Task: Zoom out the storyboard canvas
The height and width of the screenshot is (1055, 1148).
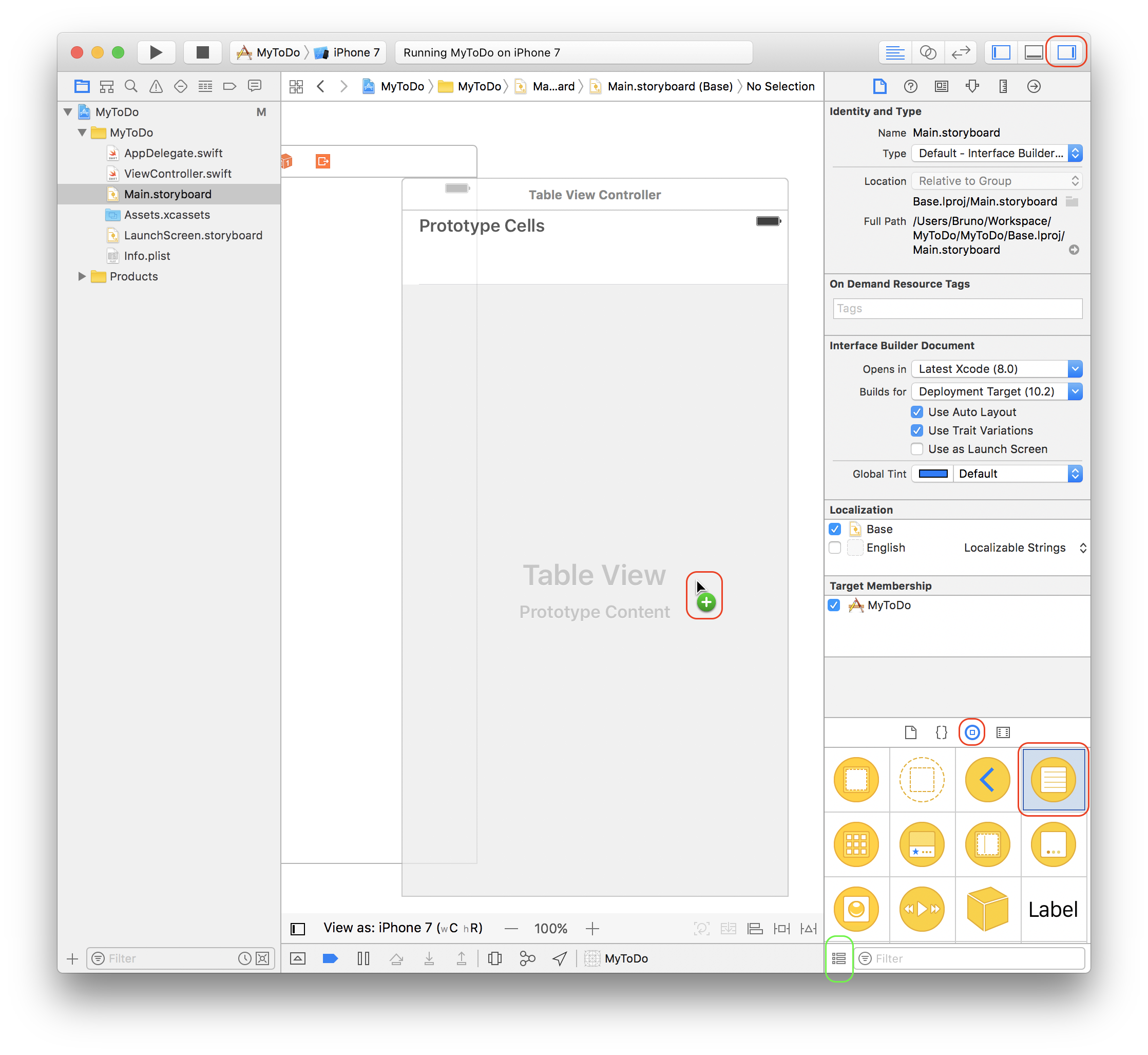Action: point(511,929)
